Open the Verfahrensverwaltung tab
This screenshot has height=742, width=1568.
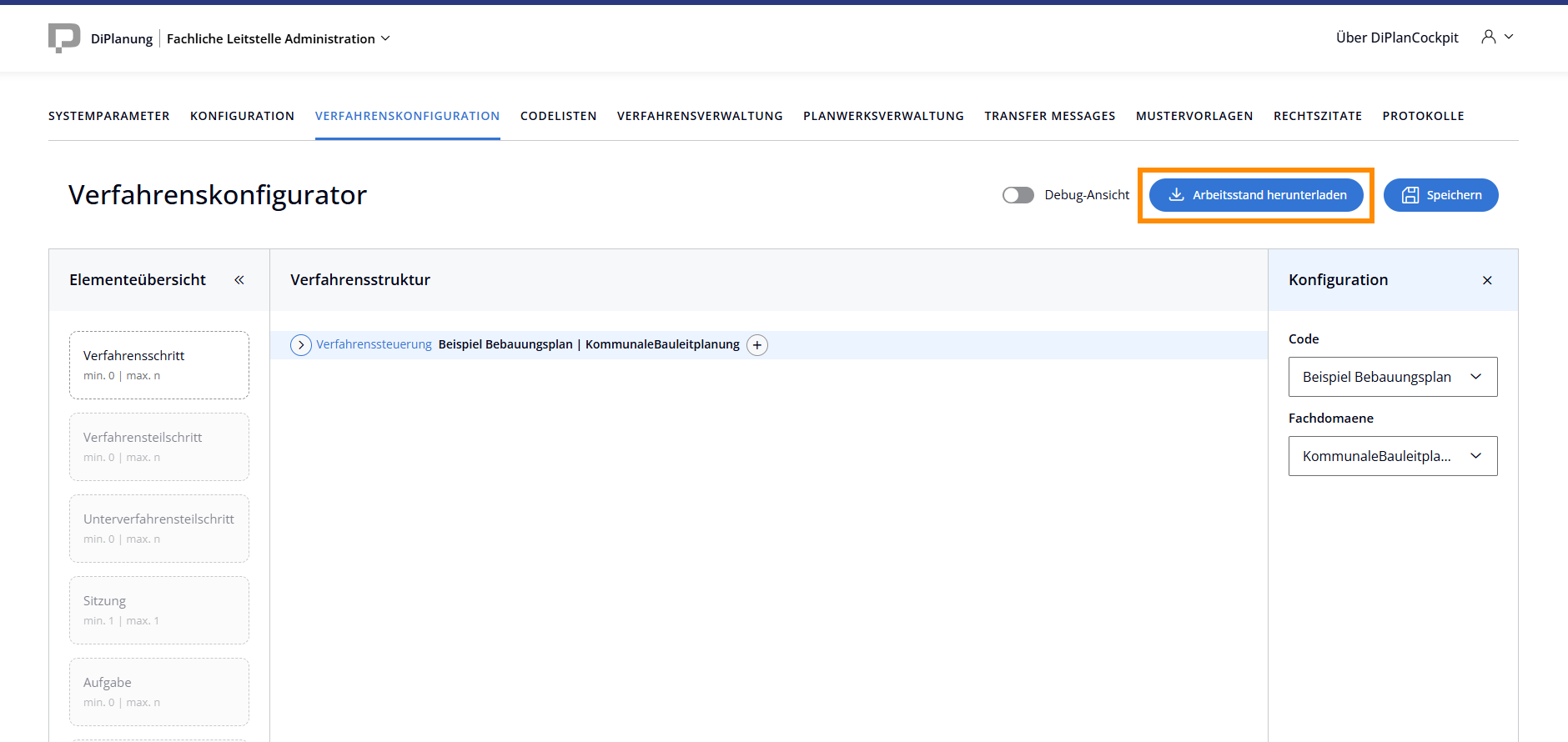[x=700, y=116]
